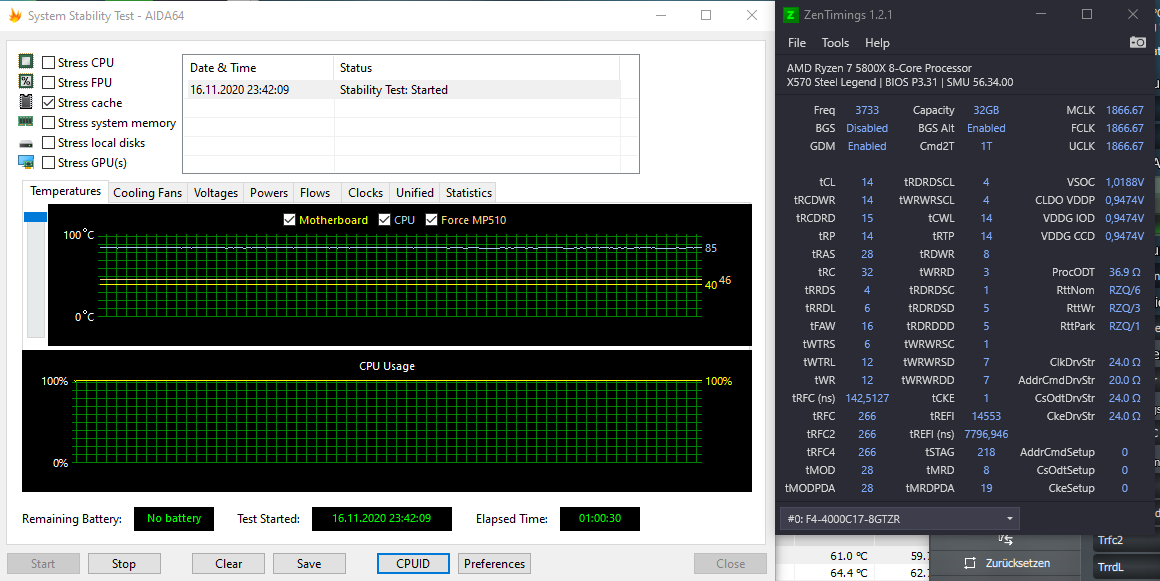Enable the Stress system memory checkbox
This screenshot has width=1160, height=581.
tap(48, 122)
